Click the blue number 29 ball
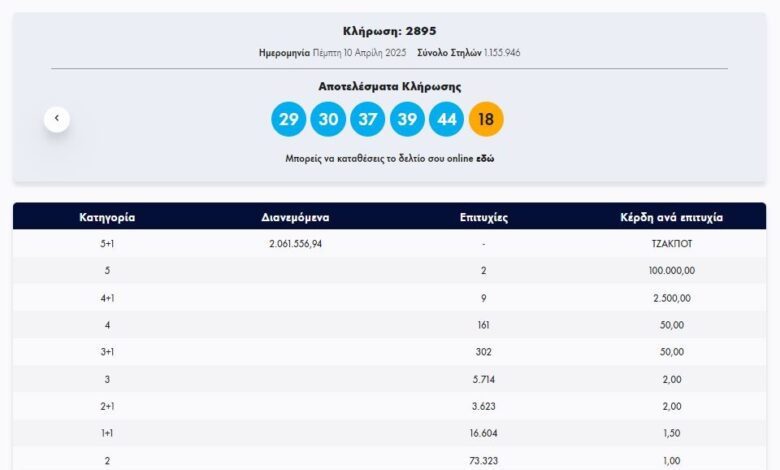This screenshot has width=780, height=470. pos(288,120)
